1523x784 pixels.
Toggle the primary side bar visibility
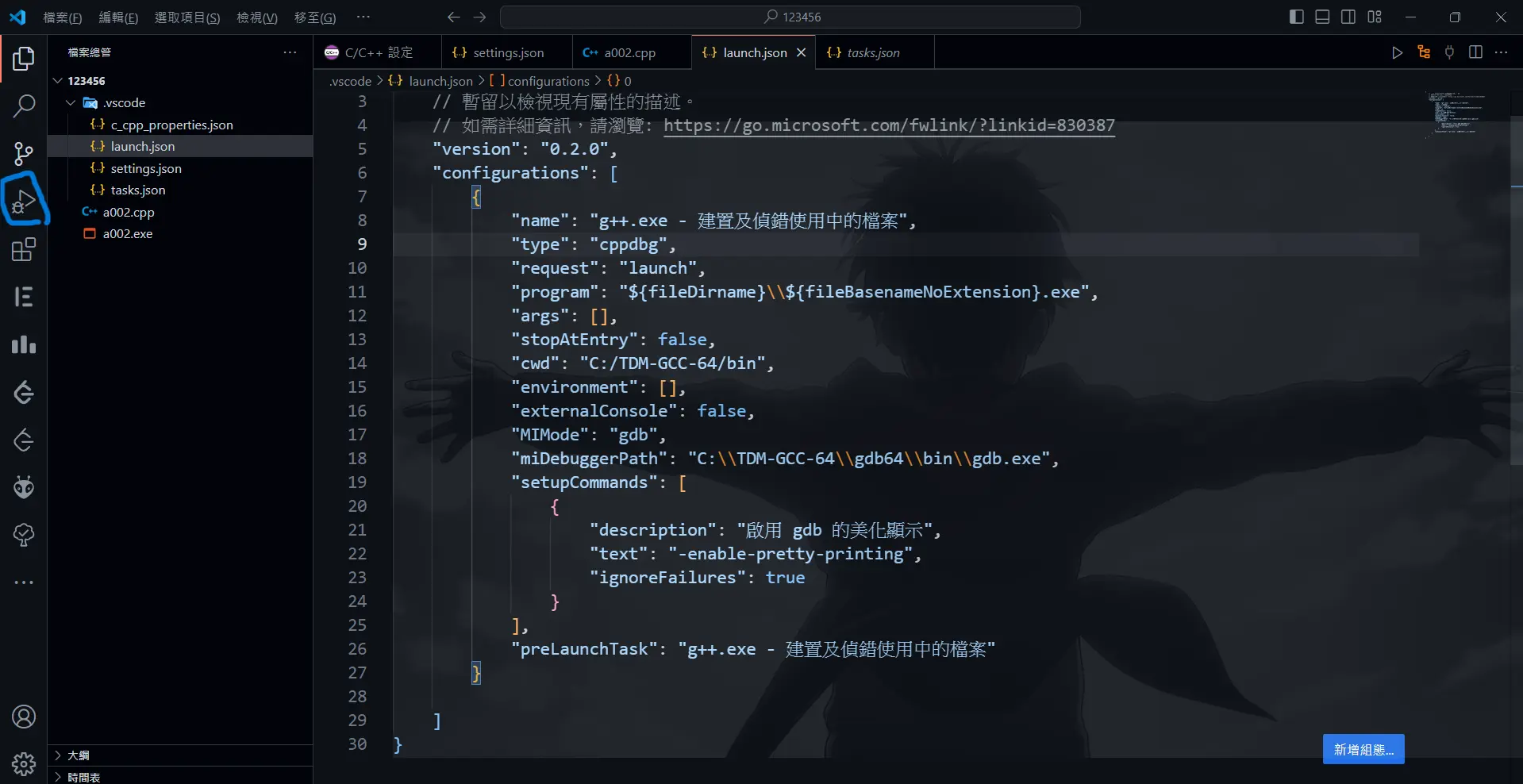click(1297, 17)
